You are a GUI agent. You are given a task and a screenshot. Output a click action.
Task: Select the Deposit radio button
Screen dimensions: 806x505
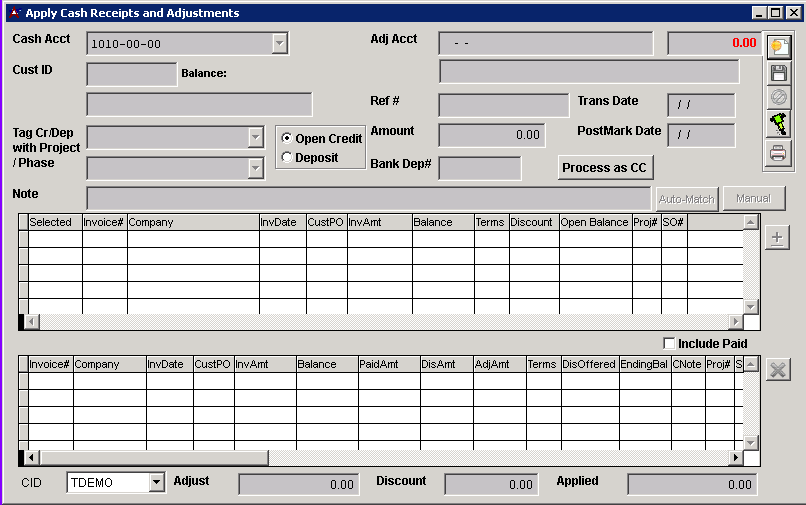(x=288, y=157)
